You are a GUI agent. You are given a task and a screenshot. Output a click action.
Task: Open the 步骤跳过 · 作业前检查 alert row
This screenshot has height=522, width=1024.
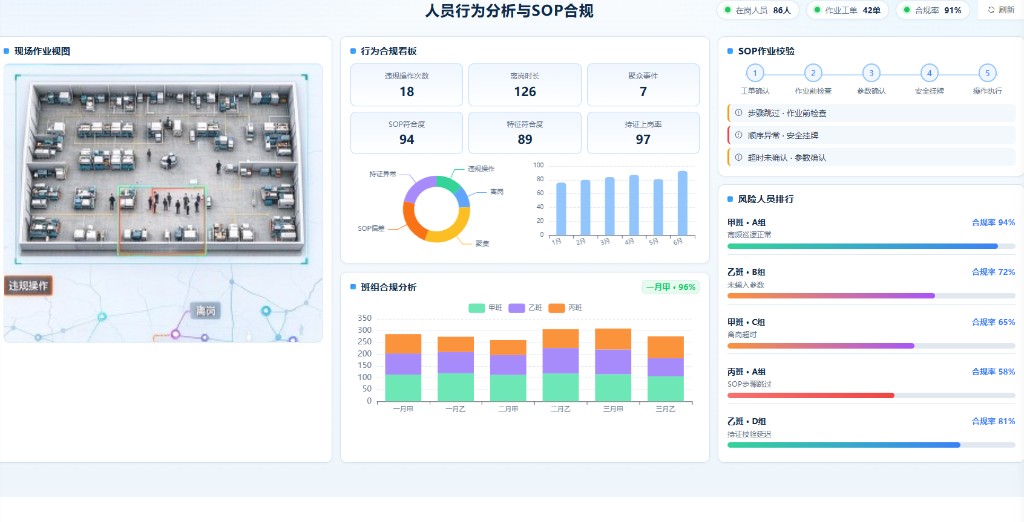[871, 113]
